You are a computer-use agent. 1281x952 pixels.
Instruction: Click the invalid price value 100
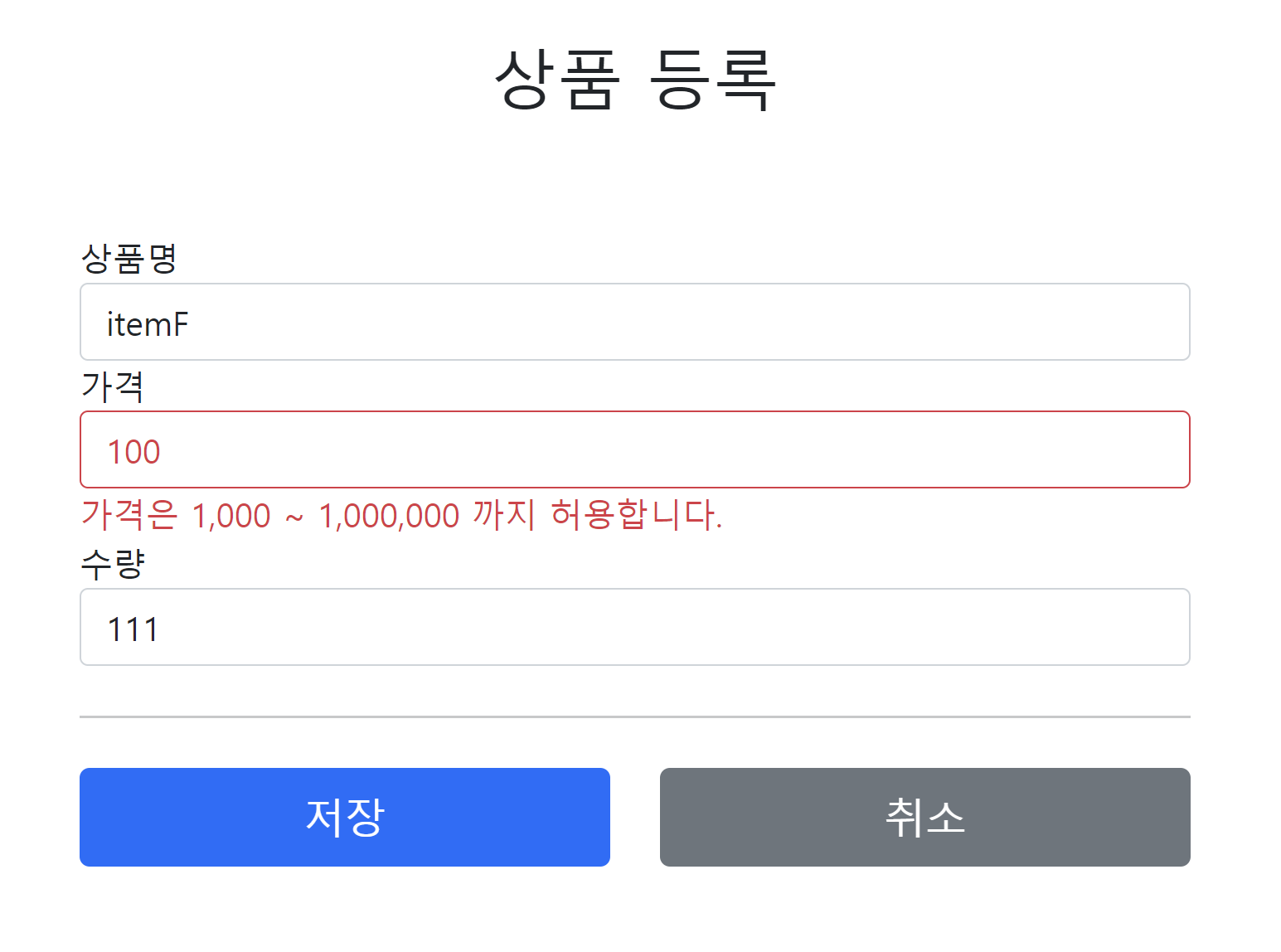(135, 450)
